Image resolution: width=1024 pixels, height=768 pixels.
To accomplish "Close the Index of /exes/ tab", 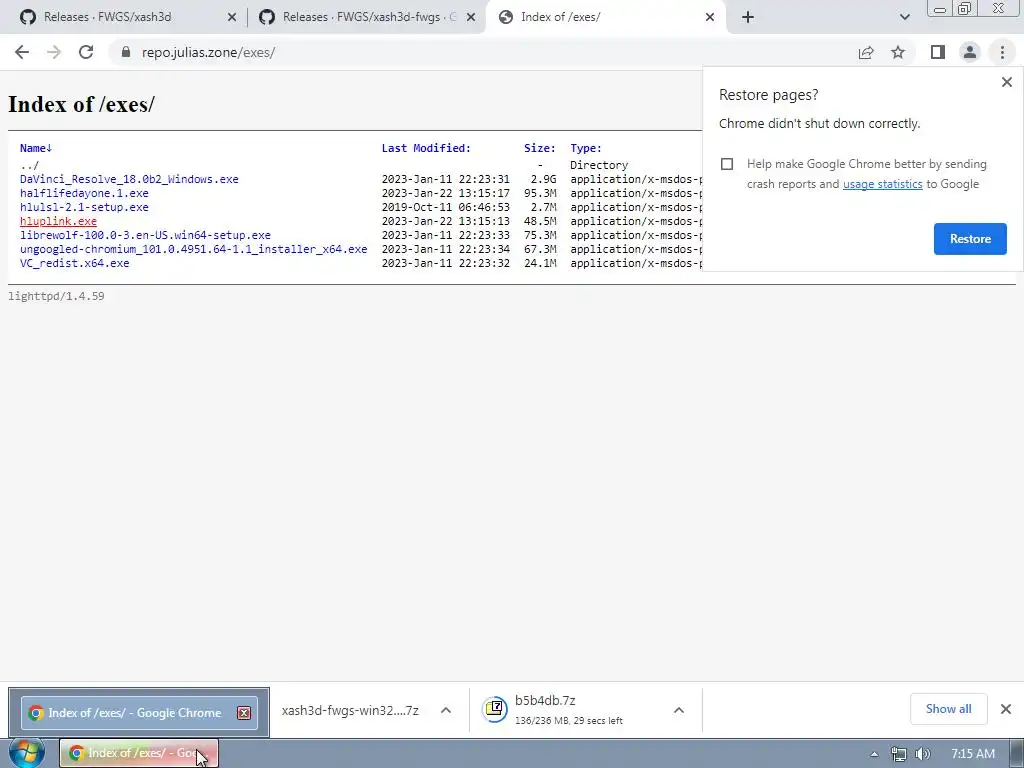I will (x=710, y=17).
